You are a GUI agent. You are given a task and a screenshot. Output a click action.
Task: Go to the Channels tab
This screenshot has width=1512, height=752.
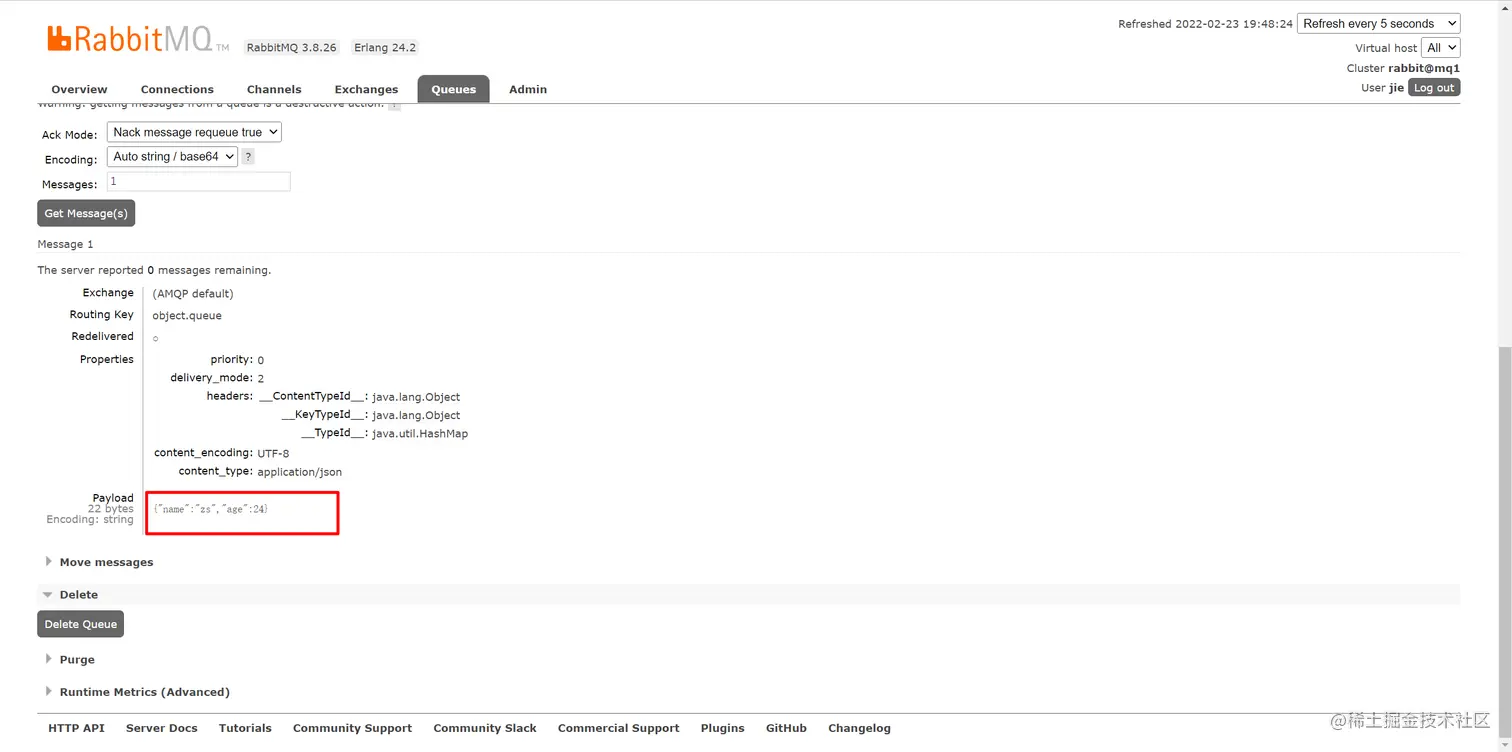click(x=274, y=89)
